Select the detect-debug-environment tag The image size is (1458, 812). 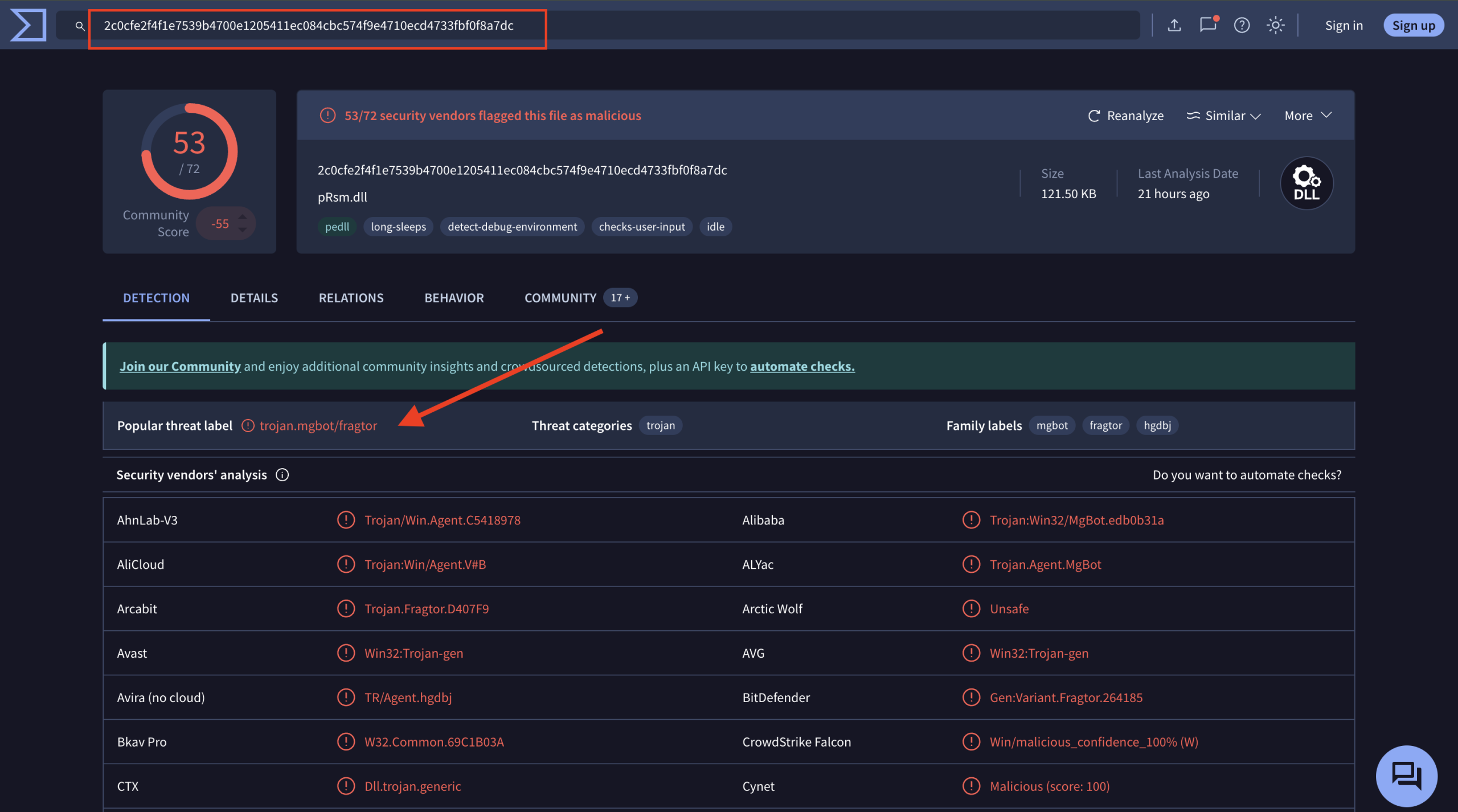[512, 227]
